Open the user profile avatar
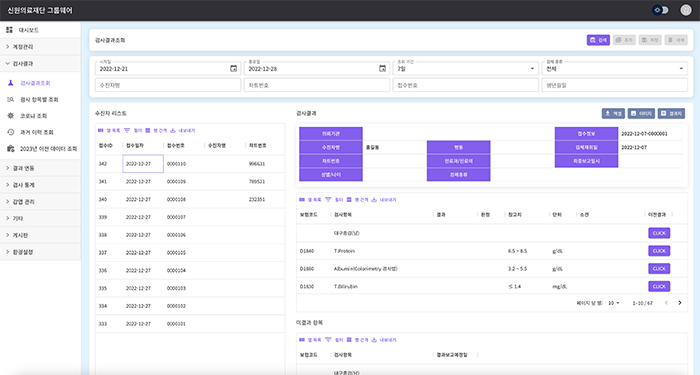The width and height of the screenshot is (700, 375). 686,10
